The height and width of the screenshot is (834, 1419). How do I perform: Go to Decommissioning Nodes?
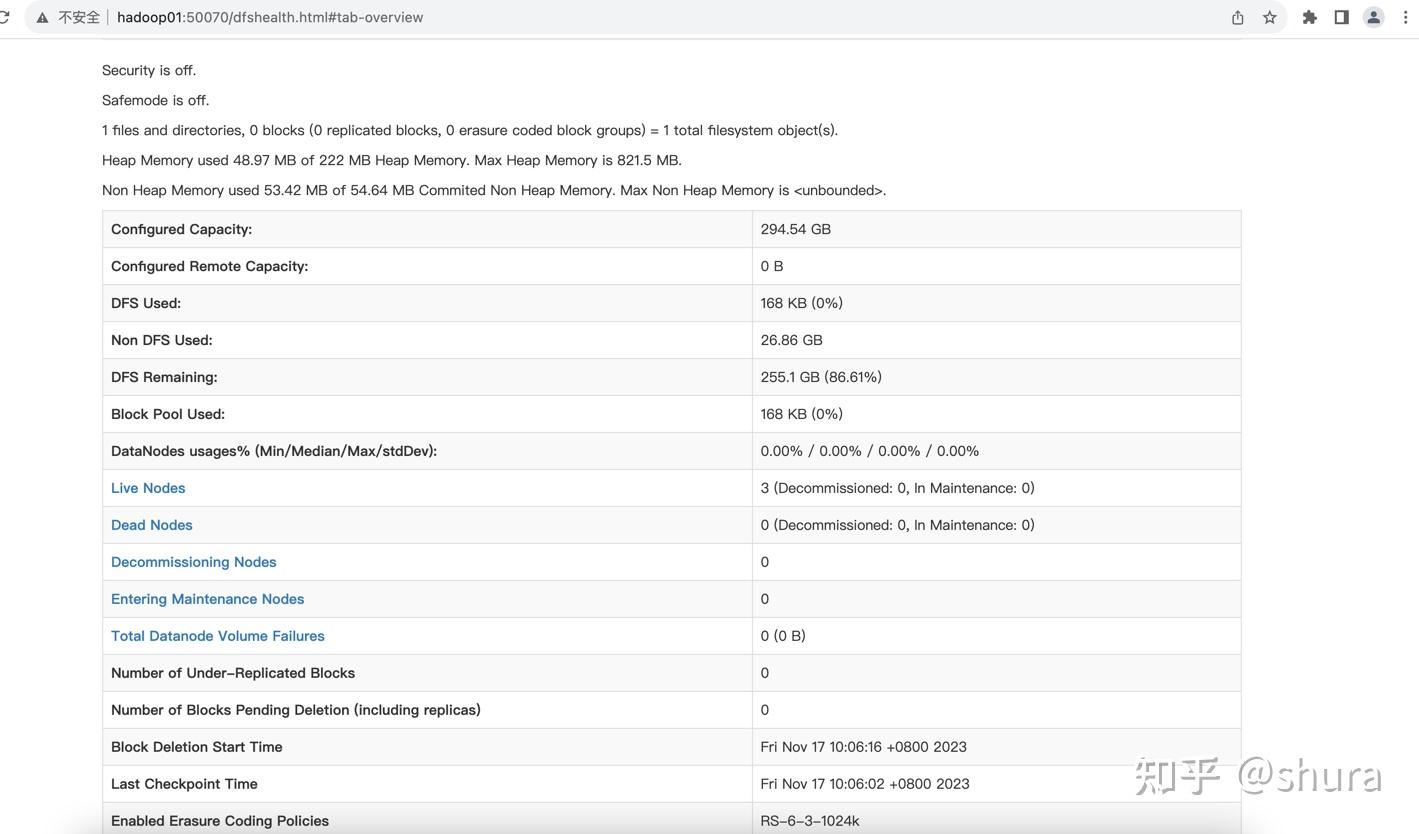pyautogui.click(x=194, y=562)
